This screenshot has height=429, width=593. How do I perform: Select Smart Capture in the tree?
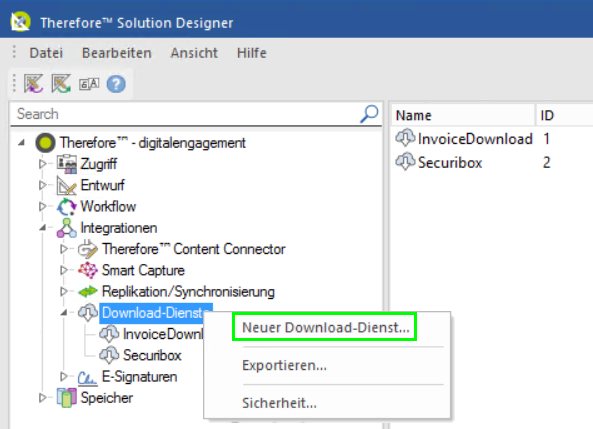click(143, 270)
